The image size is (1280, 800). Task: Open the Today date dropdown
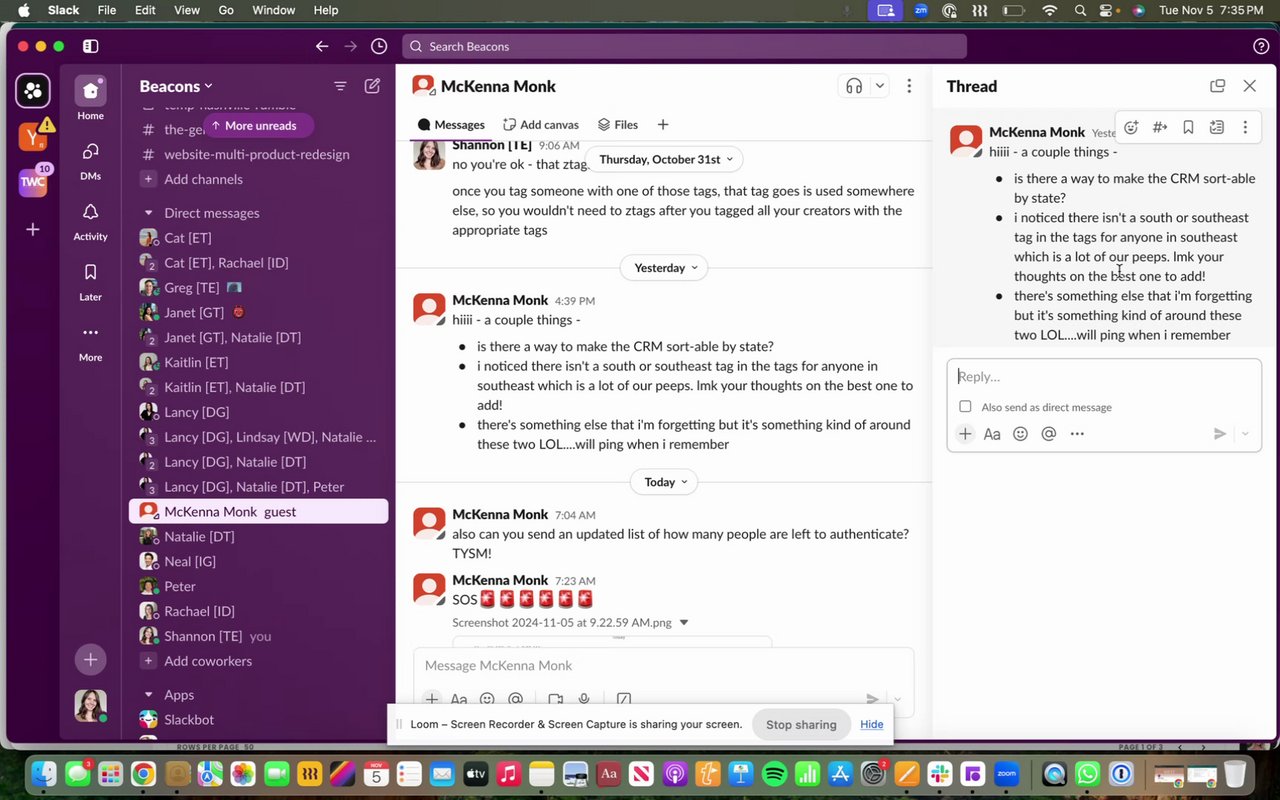(x=664, y=482)
